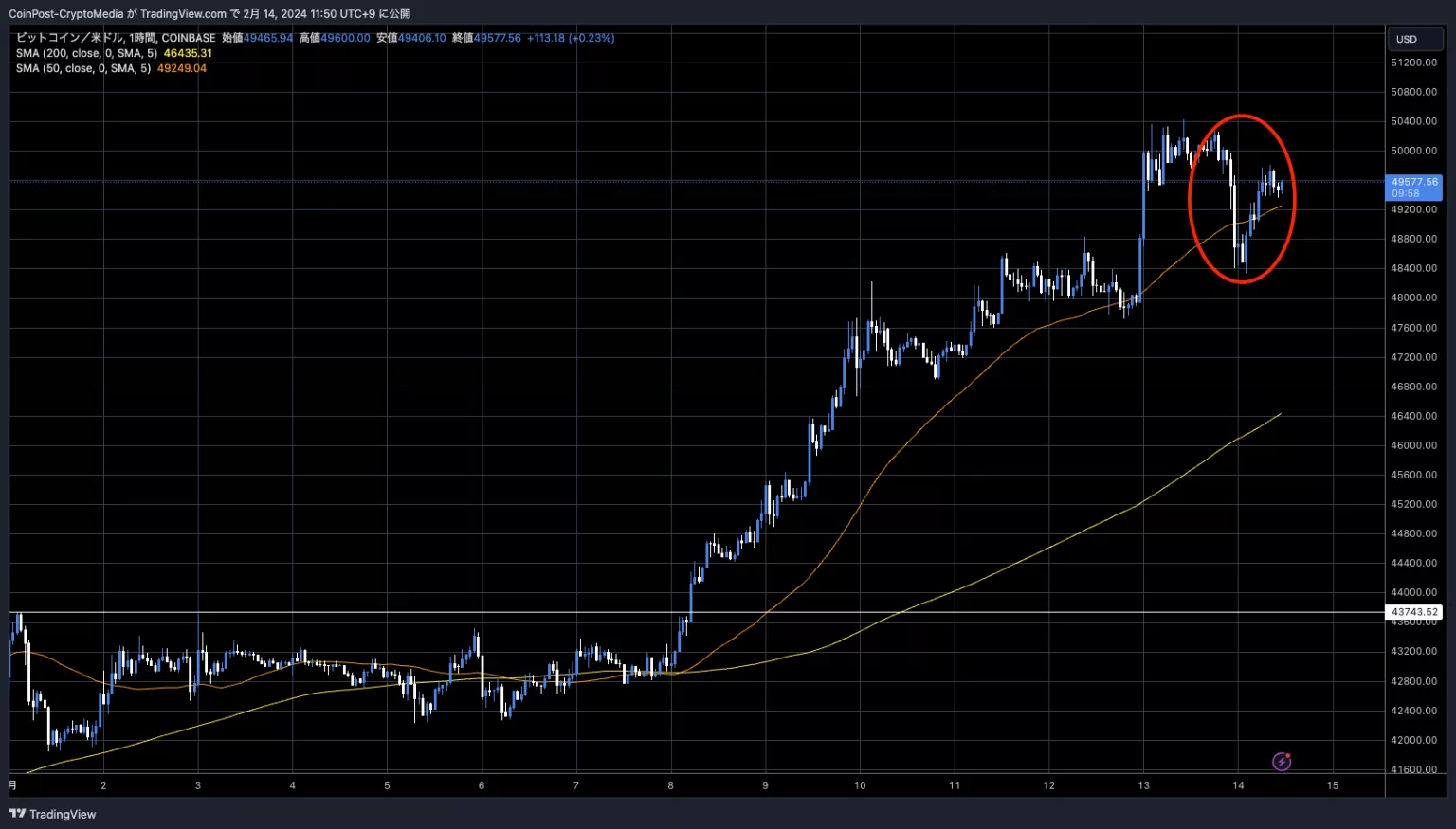Click the 44800.00 price axis label

(x=1413, y=533)
